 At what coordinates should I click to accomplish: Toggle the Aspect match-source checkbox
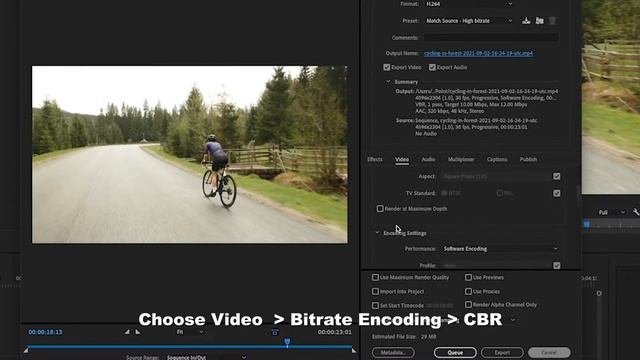coord(556,176)
